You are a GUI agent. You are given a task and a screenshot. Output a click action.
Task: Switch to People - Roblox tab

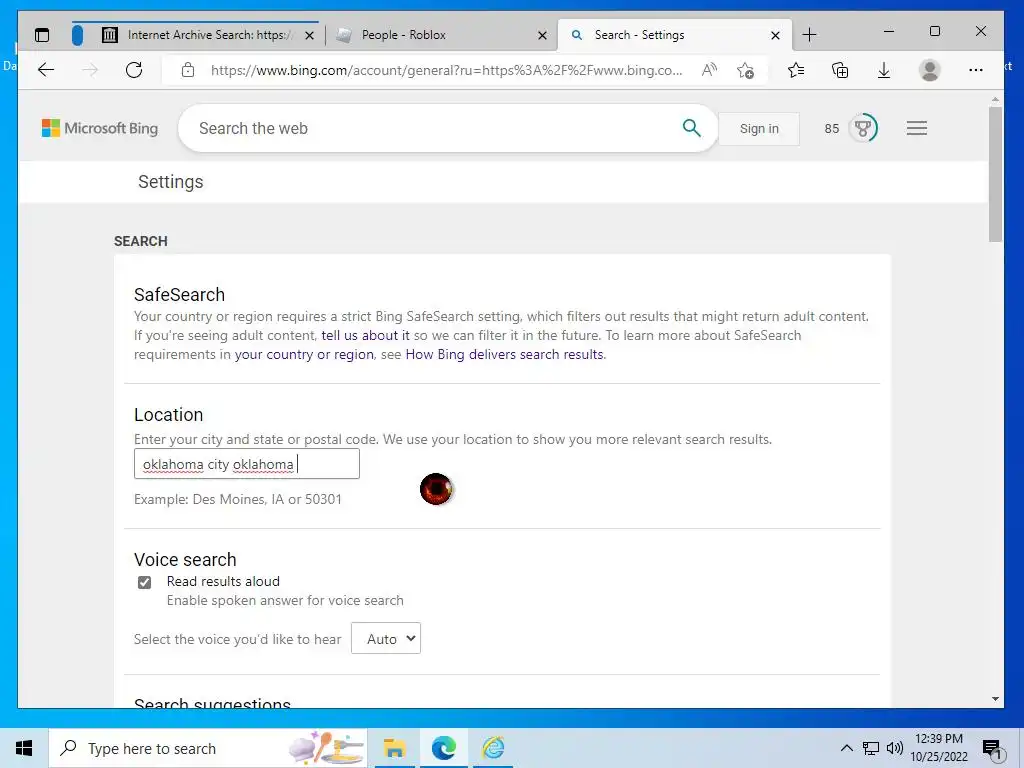click(x=403, y=35)
